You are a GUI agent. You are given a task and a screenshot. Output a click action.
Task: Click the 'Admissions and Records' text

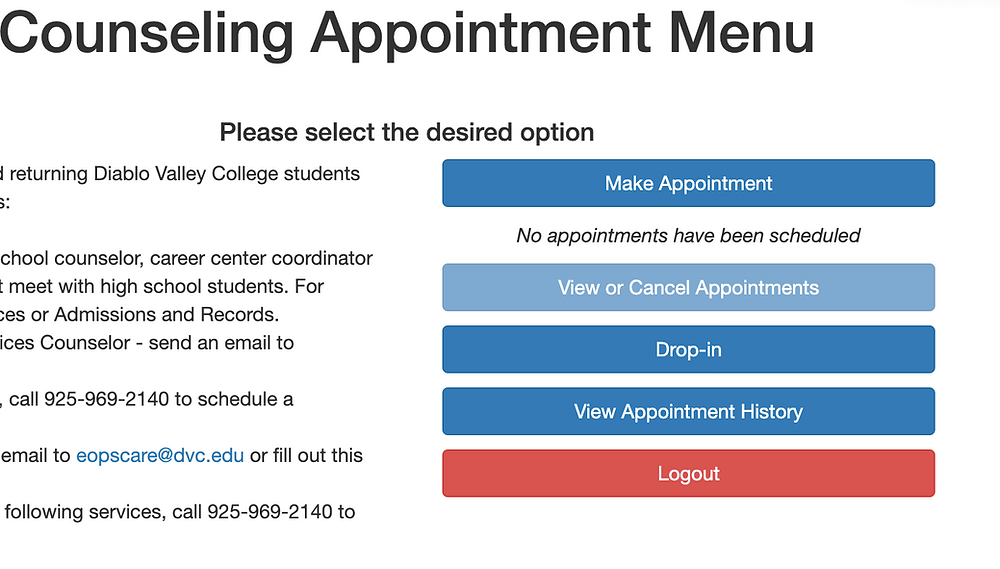click(x=166, y=314)
